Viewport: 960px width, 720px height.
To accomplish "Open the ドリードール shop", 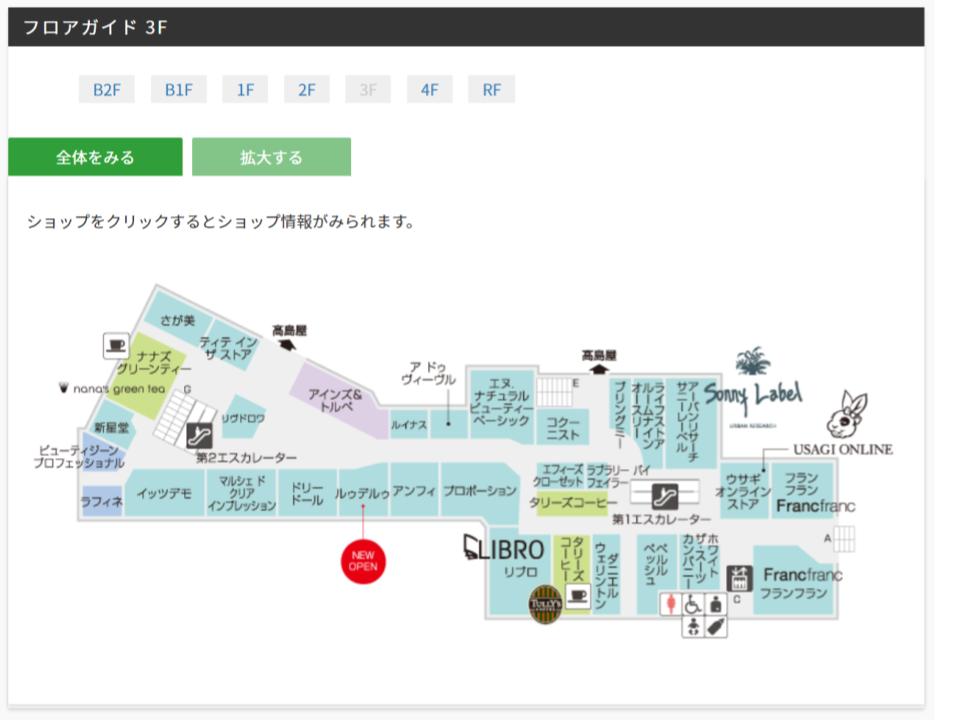I will click(x=307, y=493).
